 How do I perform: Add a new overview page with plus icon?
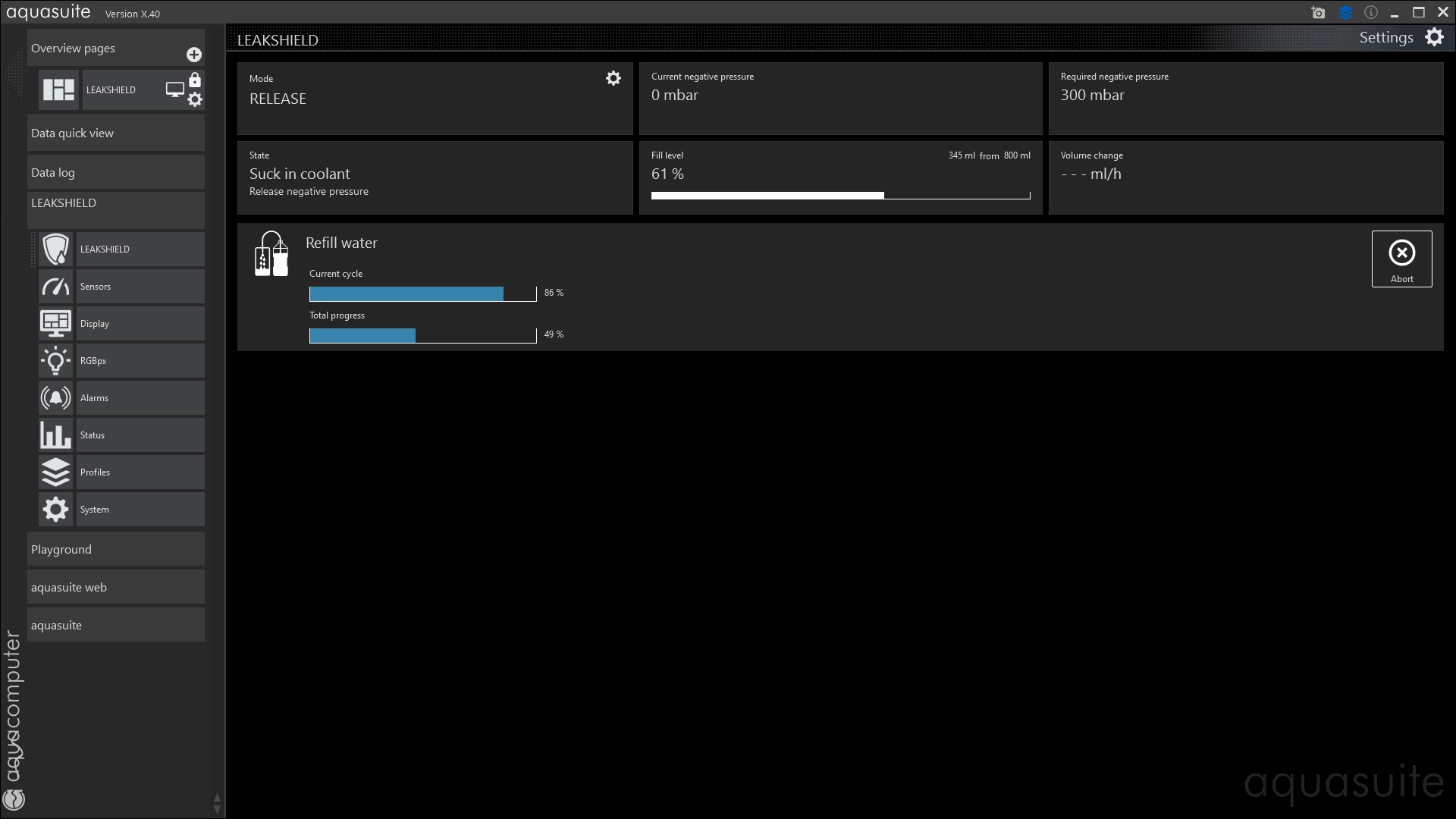(x=194, y=55)
